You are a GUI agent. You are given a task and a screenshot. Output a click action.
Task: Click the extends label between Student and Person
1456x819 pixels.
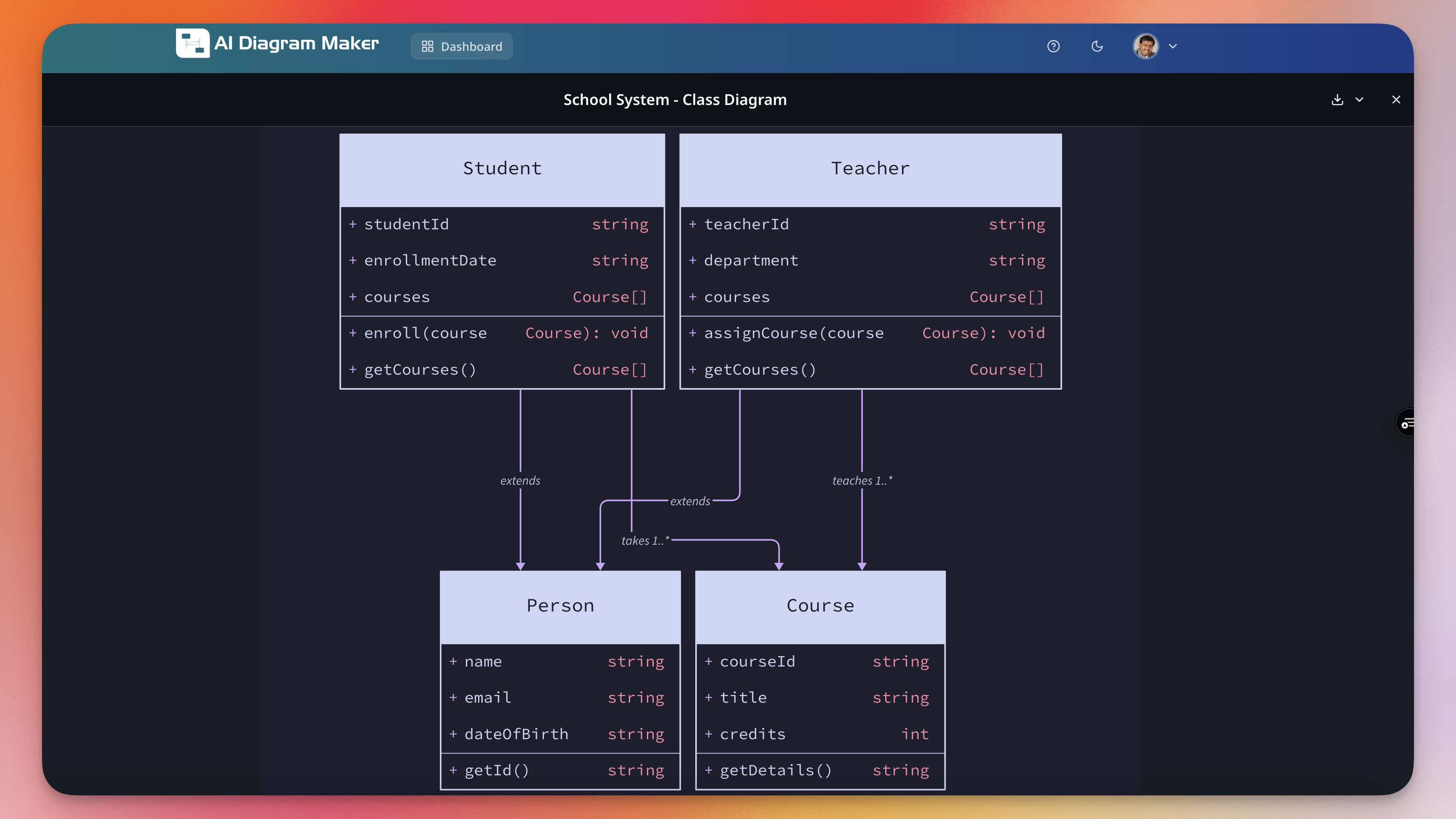pyautogui.click(x=520, y=480)
